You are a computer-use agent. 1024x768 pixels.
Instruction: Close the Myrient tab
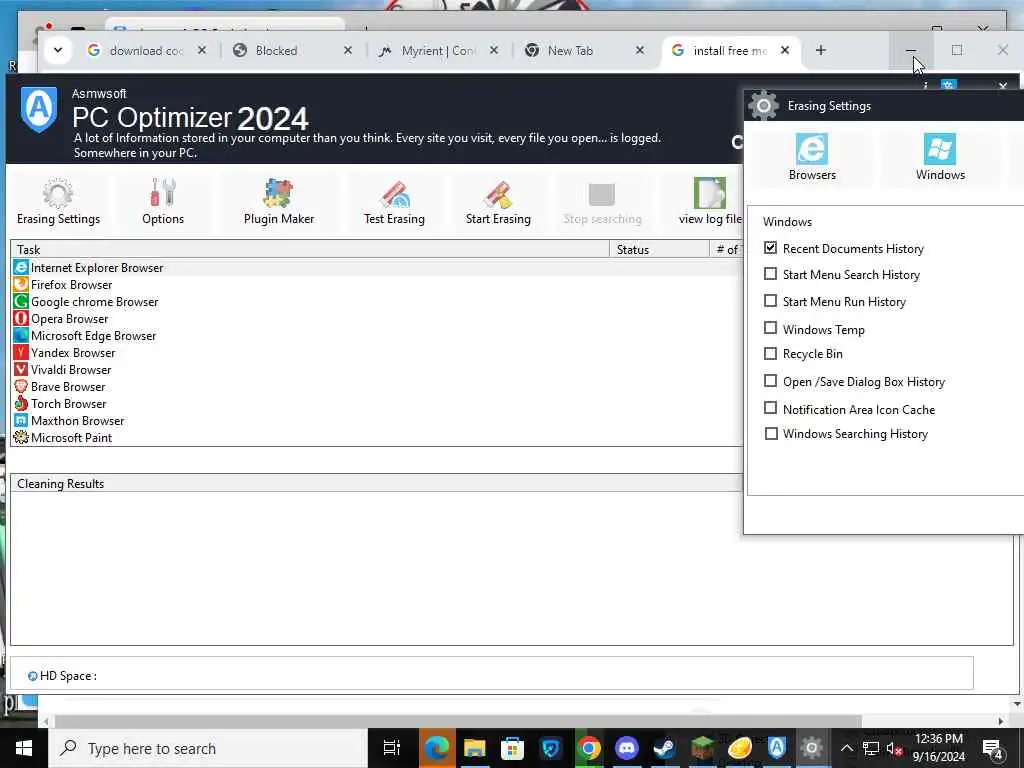coord(494,50)
